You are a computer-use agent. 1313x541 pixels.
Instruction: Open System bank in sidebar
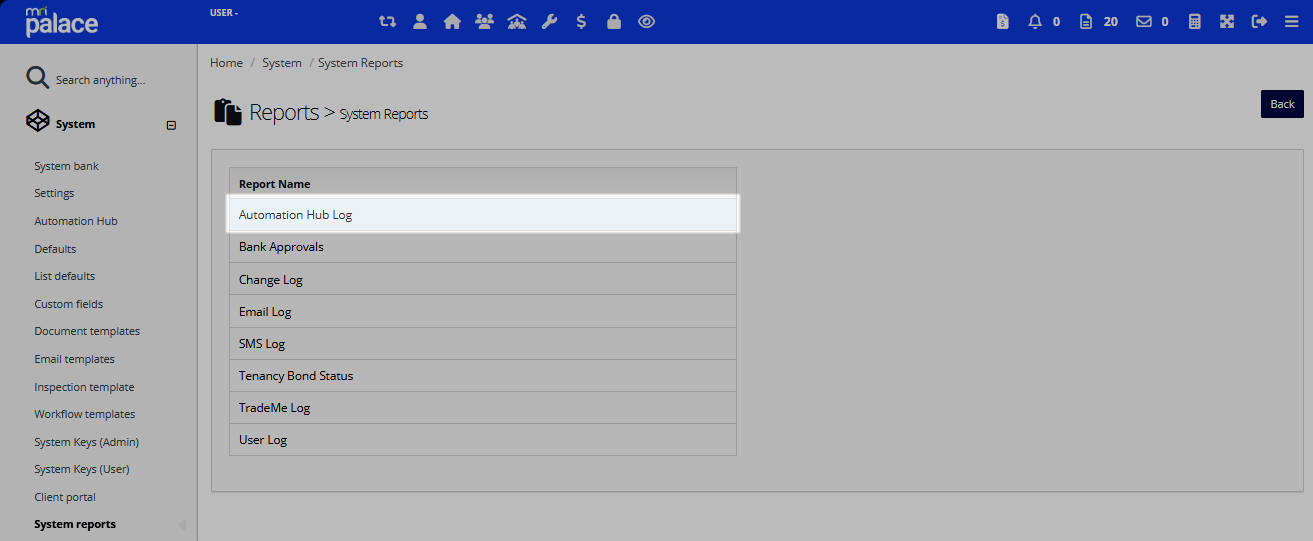click(66, 166)
